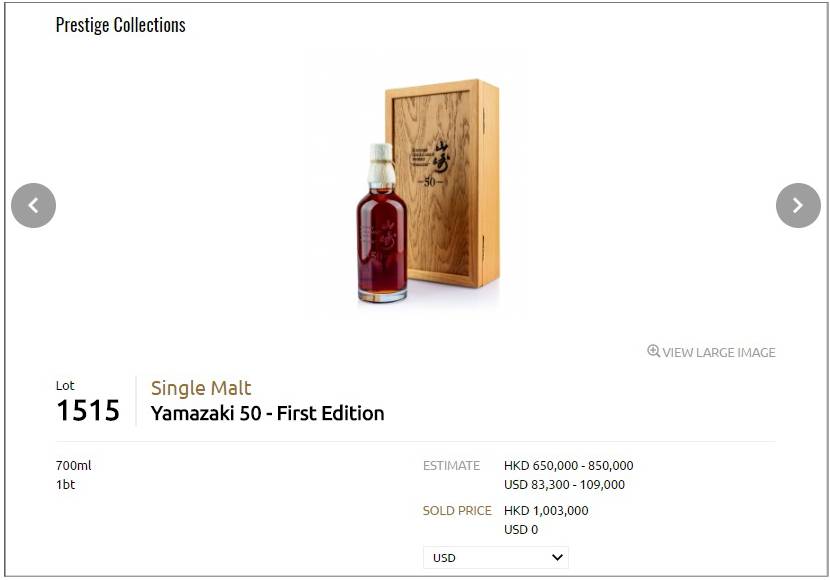The height and width of the screenshot is (580, 830).
Task: Click the Sold Price label
Action: (457, 511)
